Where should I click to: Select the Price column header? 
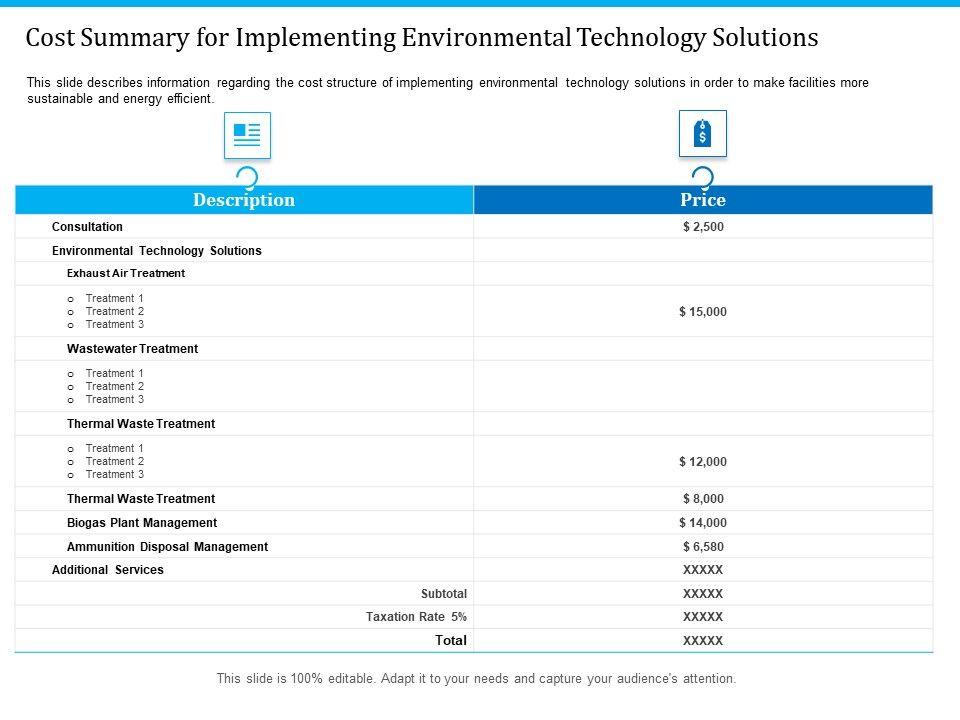click(x=702, y=200)
